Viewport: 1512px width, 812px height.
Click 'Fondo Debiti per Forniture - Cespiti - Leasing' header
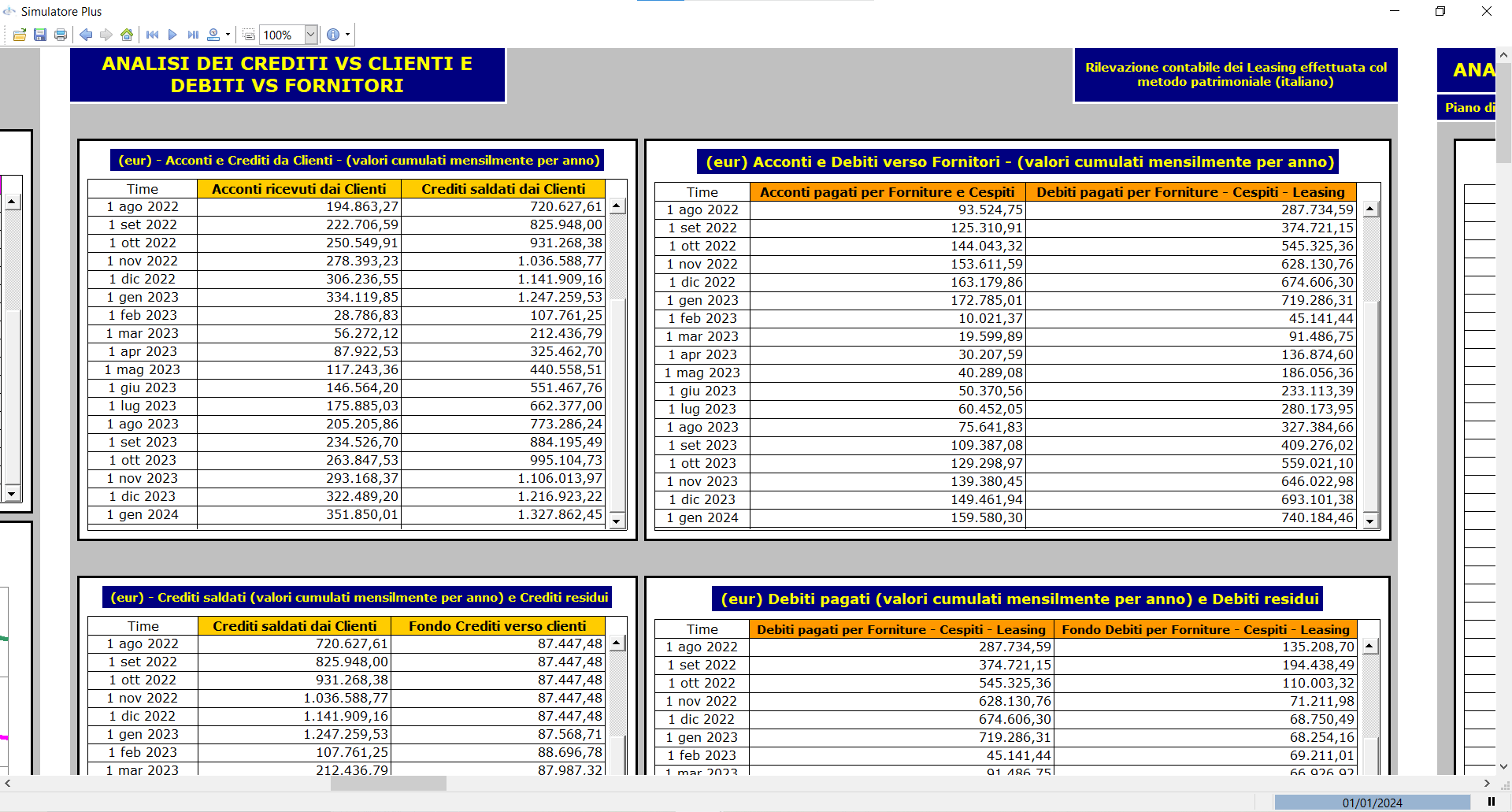(x=1206, y=629)
